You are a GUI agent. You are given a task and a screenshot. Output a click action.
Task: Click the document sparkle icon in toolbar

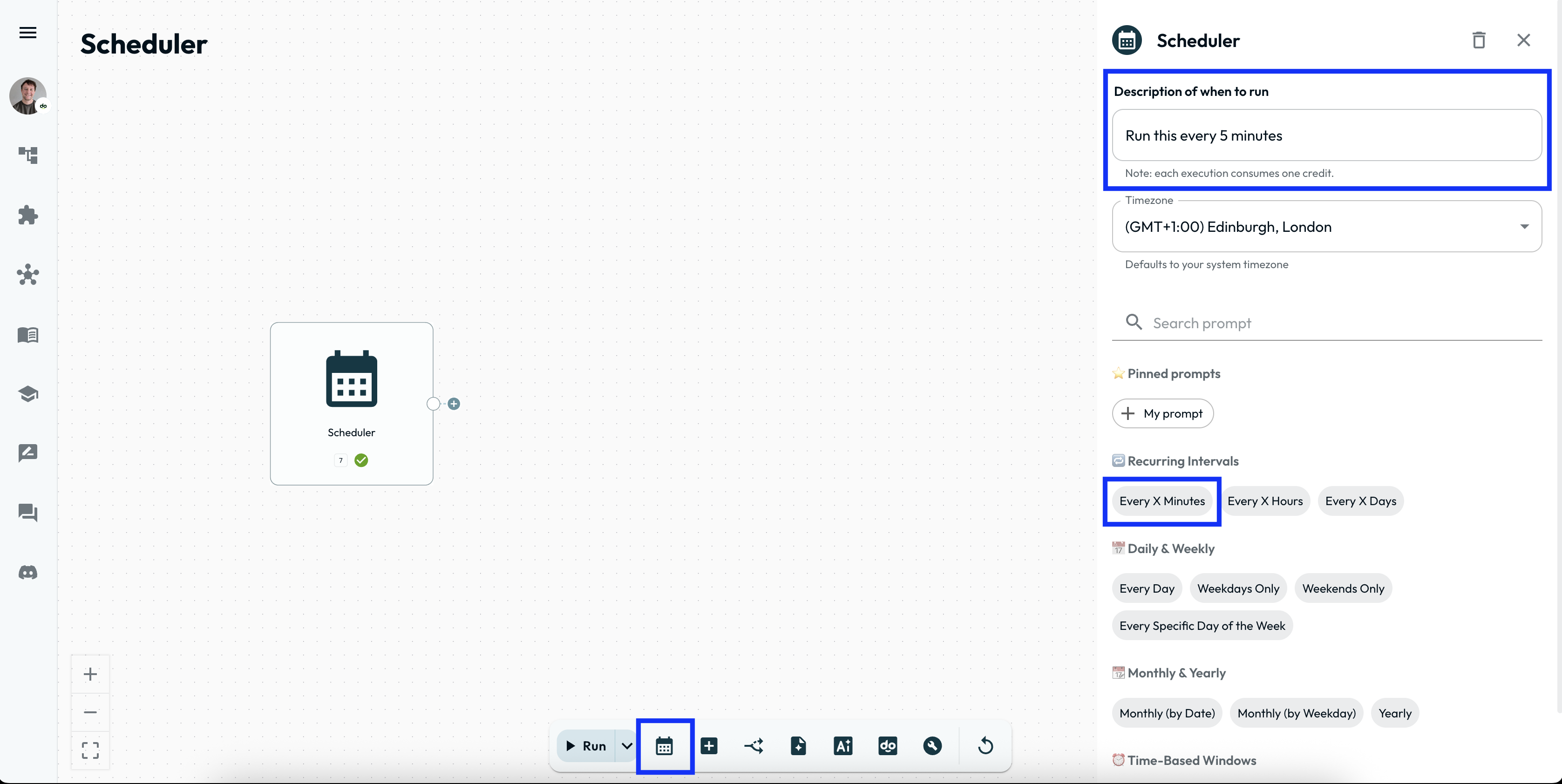coord(799,746)
